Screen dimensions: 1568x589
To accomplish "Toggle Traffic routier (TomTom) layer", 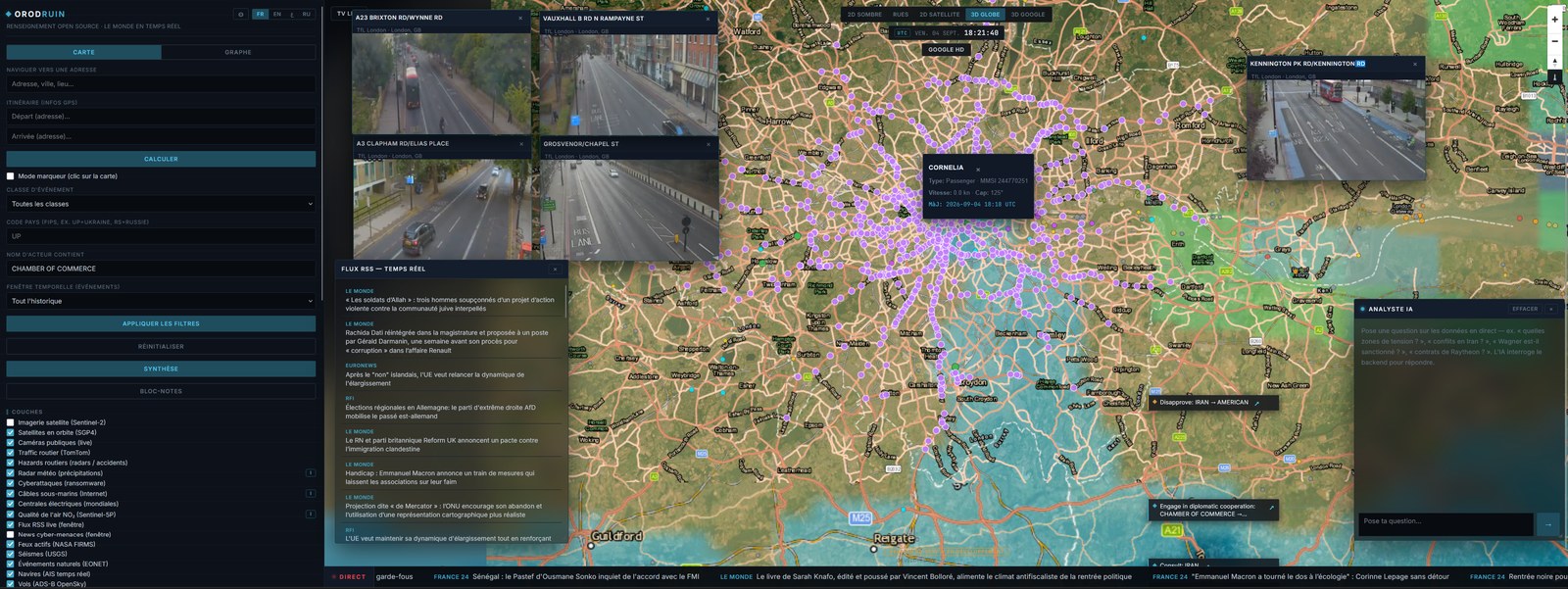I will tap(11, 453).
